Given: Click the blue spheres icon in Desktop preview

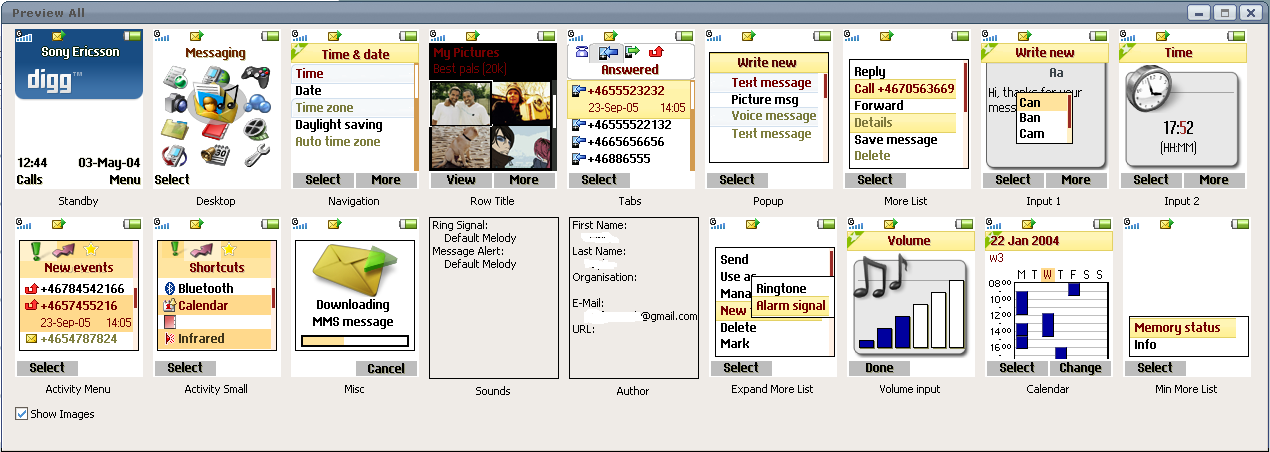Looking at the screenshot, I should point(256,101).
